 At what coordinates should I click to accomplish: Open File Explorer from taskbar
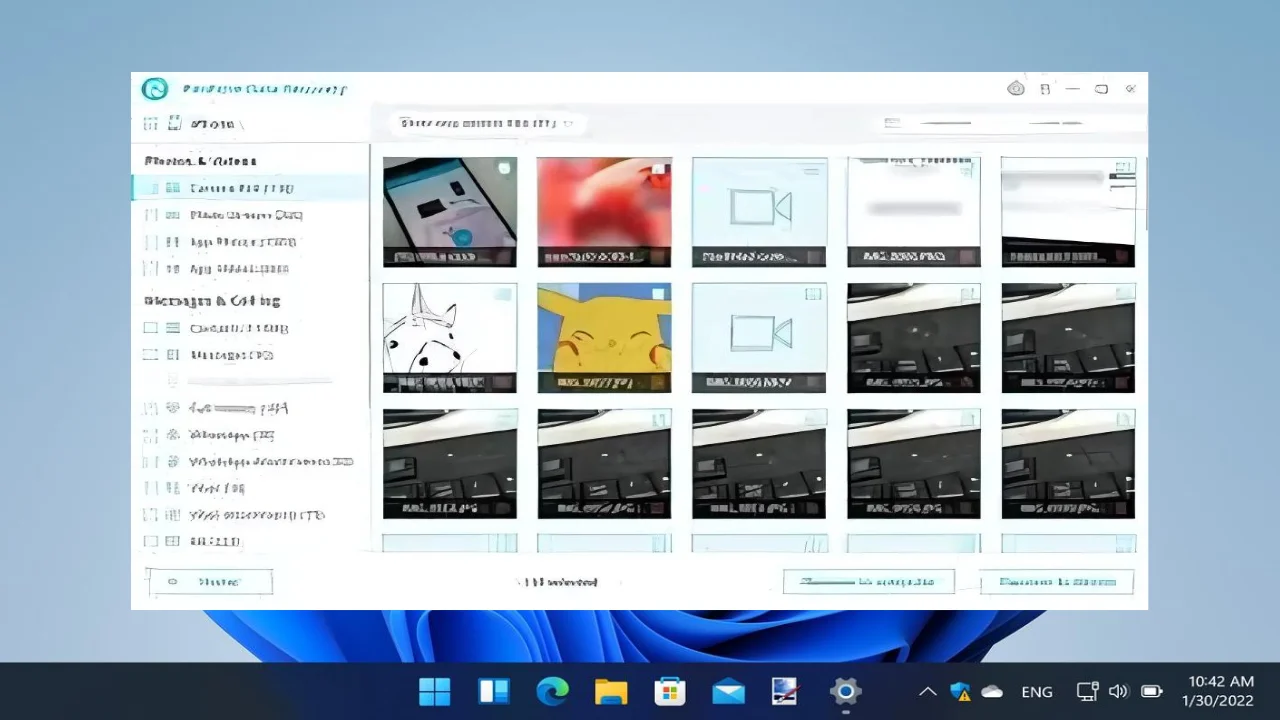click(611, 691)
